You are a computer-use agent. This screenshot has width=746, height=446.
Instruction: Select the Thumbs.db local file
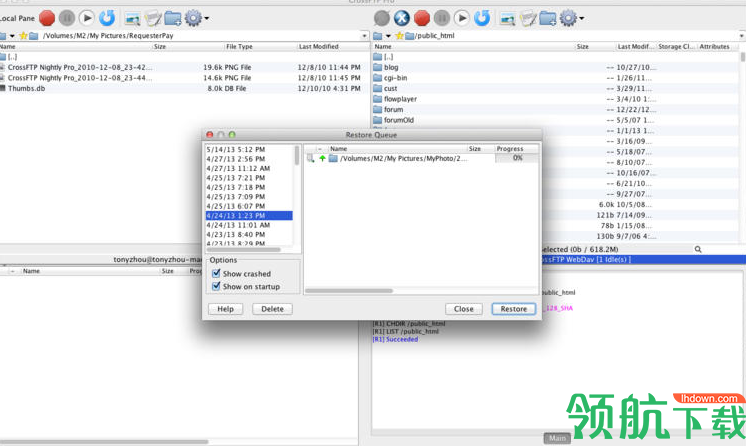[x=26, y=89]
